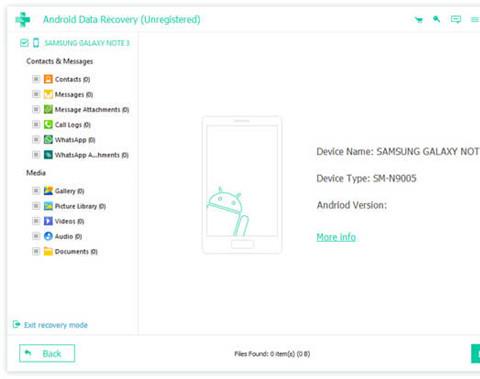Open the More info link
The height and width of the screenshot is (379, 480).
[336, 237]
